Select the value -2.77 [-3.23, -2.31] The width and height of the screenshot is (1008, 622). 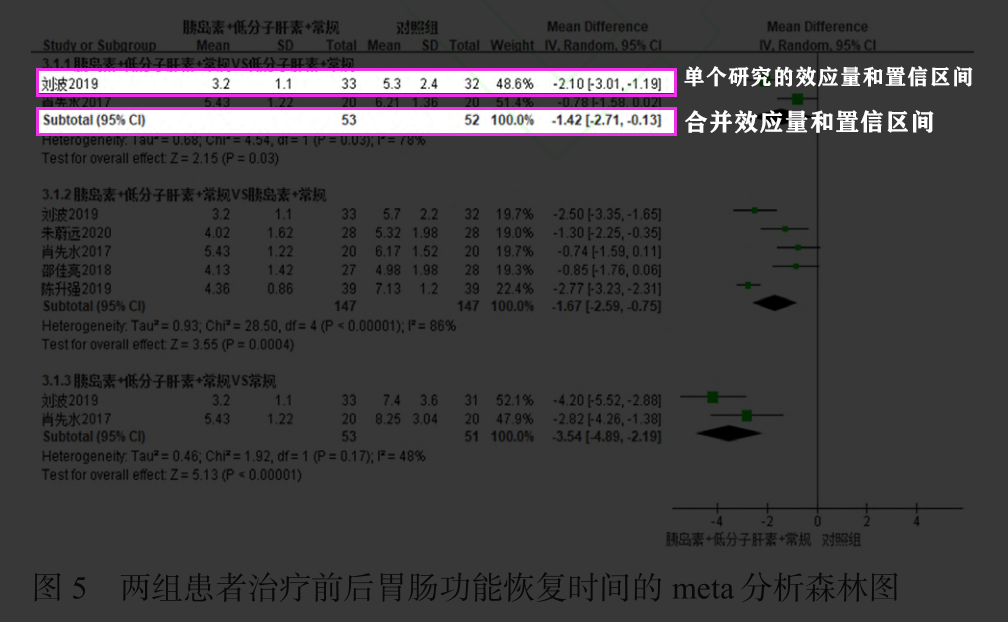pyautogui.click(x=607, y=289)
